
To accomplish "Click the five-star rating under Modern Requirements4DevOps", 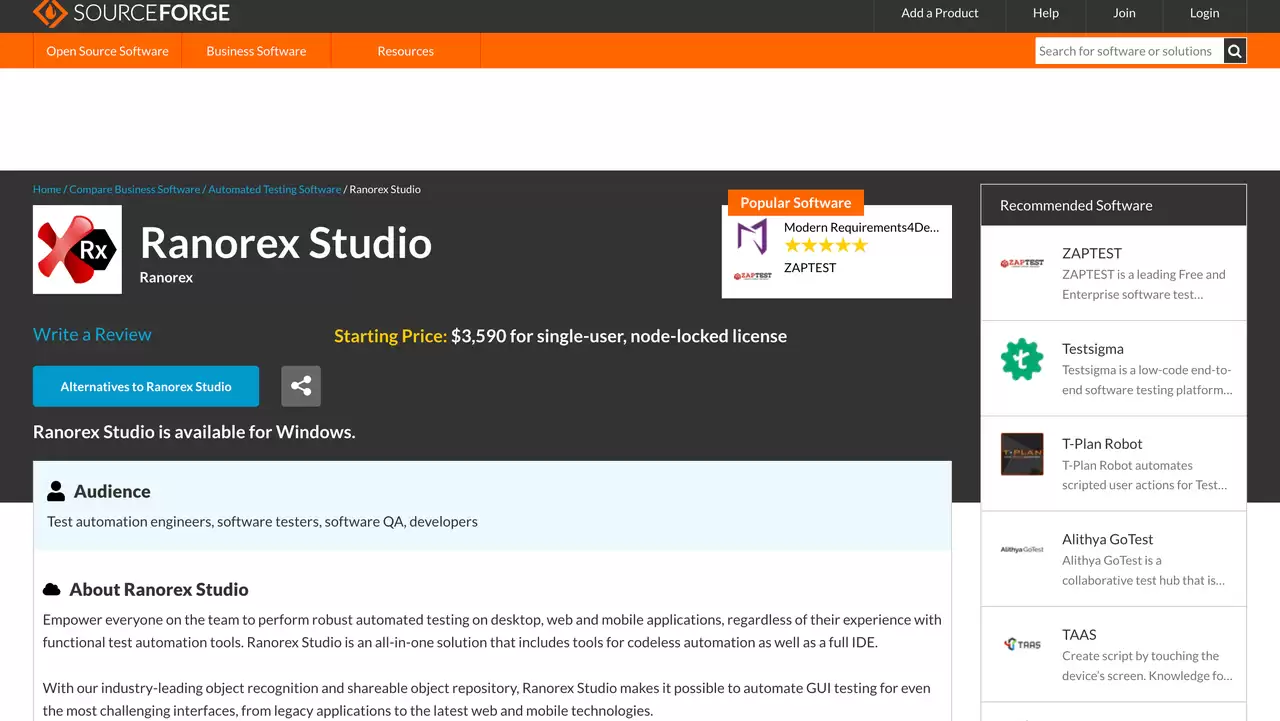I will 826,246.
